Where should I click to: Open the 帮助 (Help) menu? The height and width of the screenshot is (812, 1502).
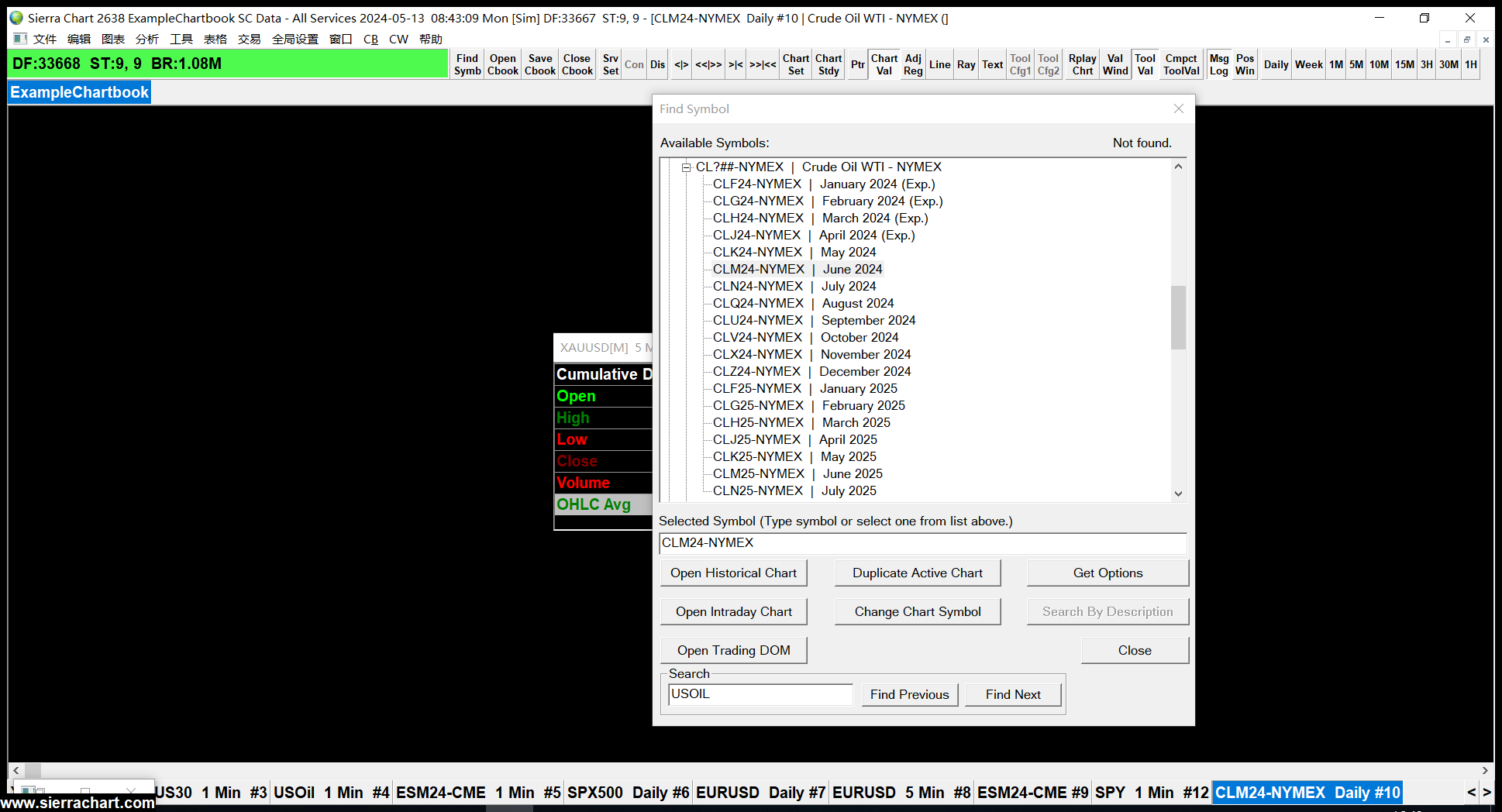[431, 40]
